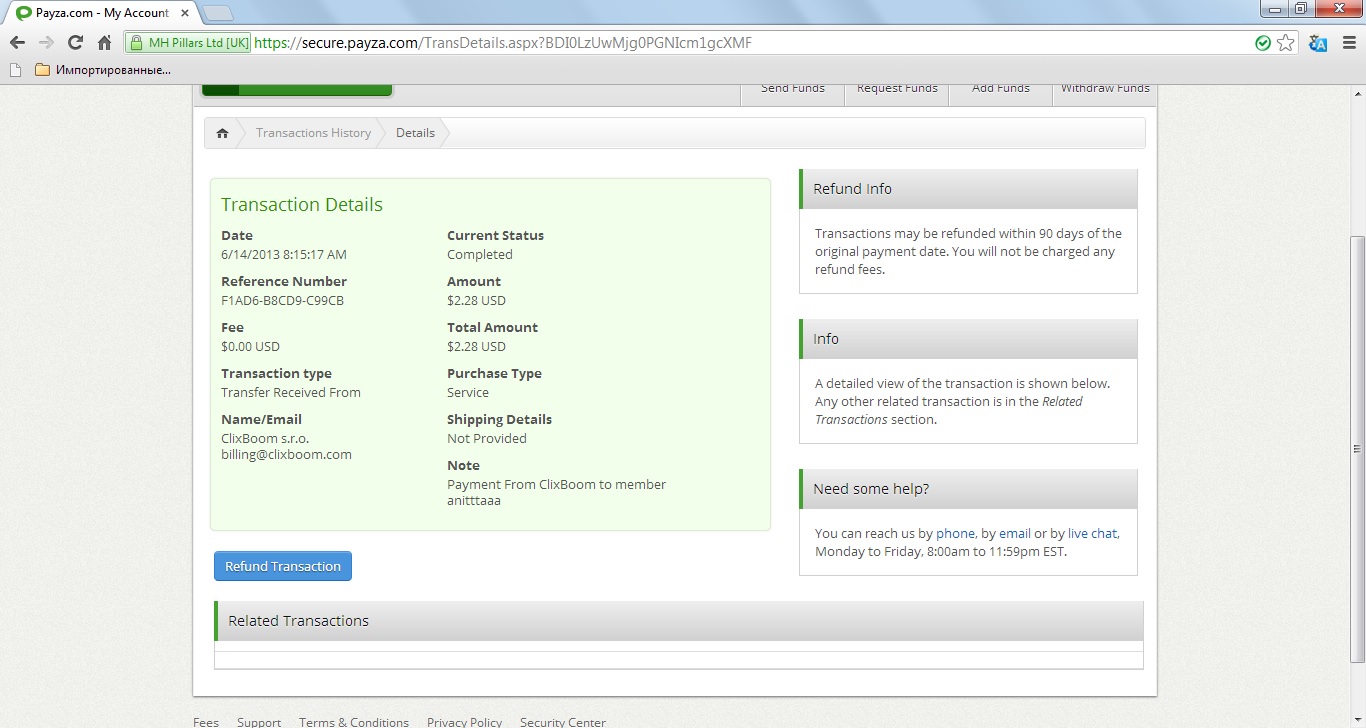Open the Privacy Policy footer link
Screen dimensions: 1366x728
pyautogui.click(x=464, y=721)
